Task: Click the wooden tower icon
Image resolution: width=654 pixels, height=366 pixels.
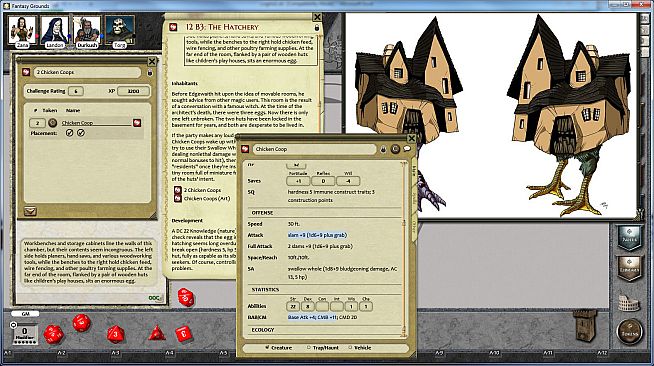Action: coord(584,326)
